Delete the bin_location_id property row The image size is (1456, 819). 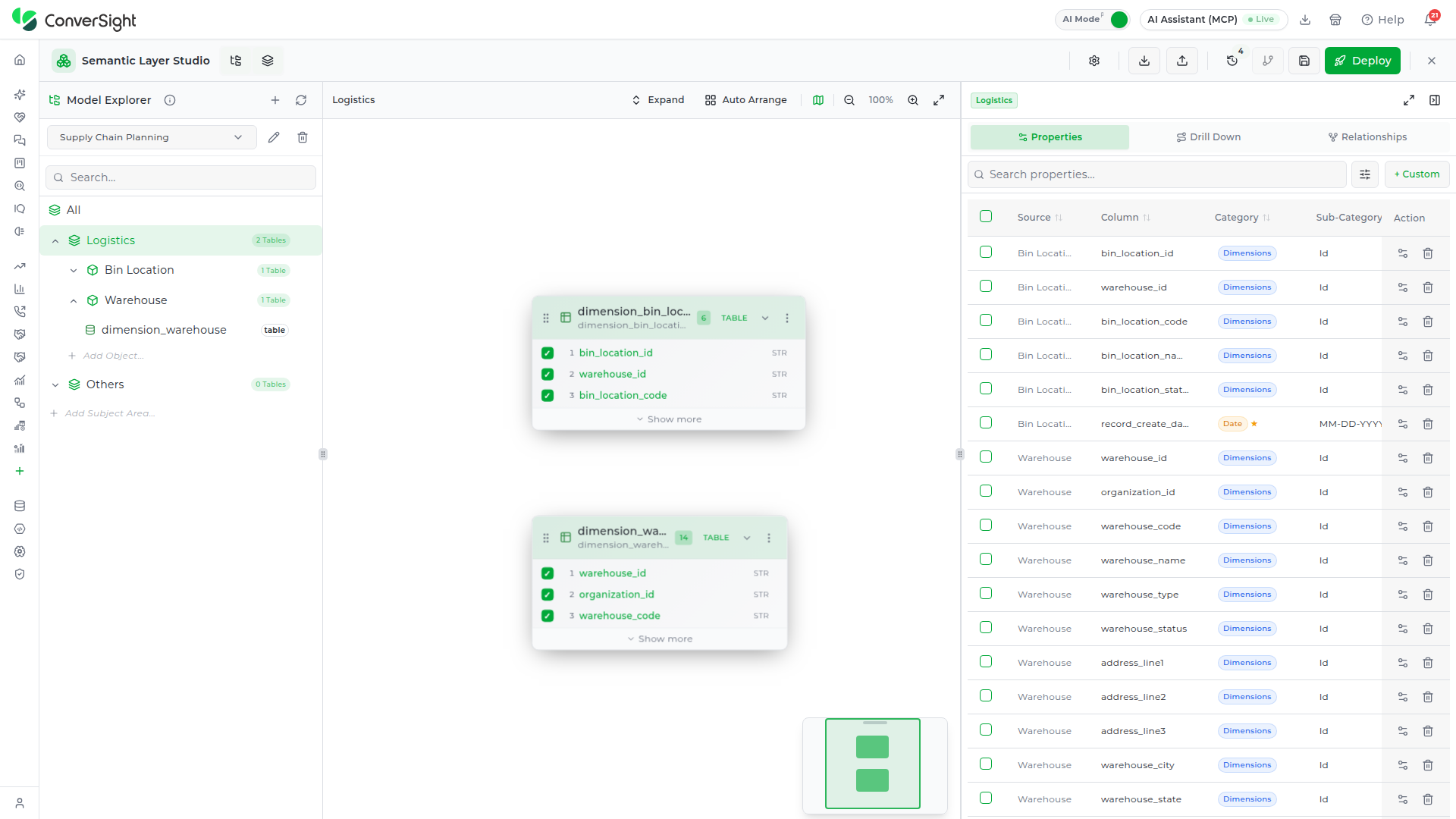click(x=1428, y=253)
